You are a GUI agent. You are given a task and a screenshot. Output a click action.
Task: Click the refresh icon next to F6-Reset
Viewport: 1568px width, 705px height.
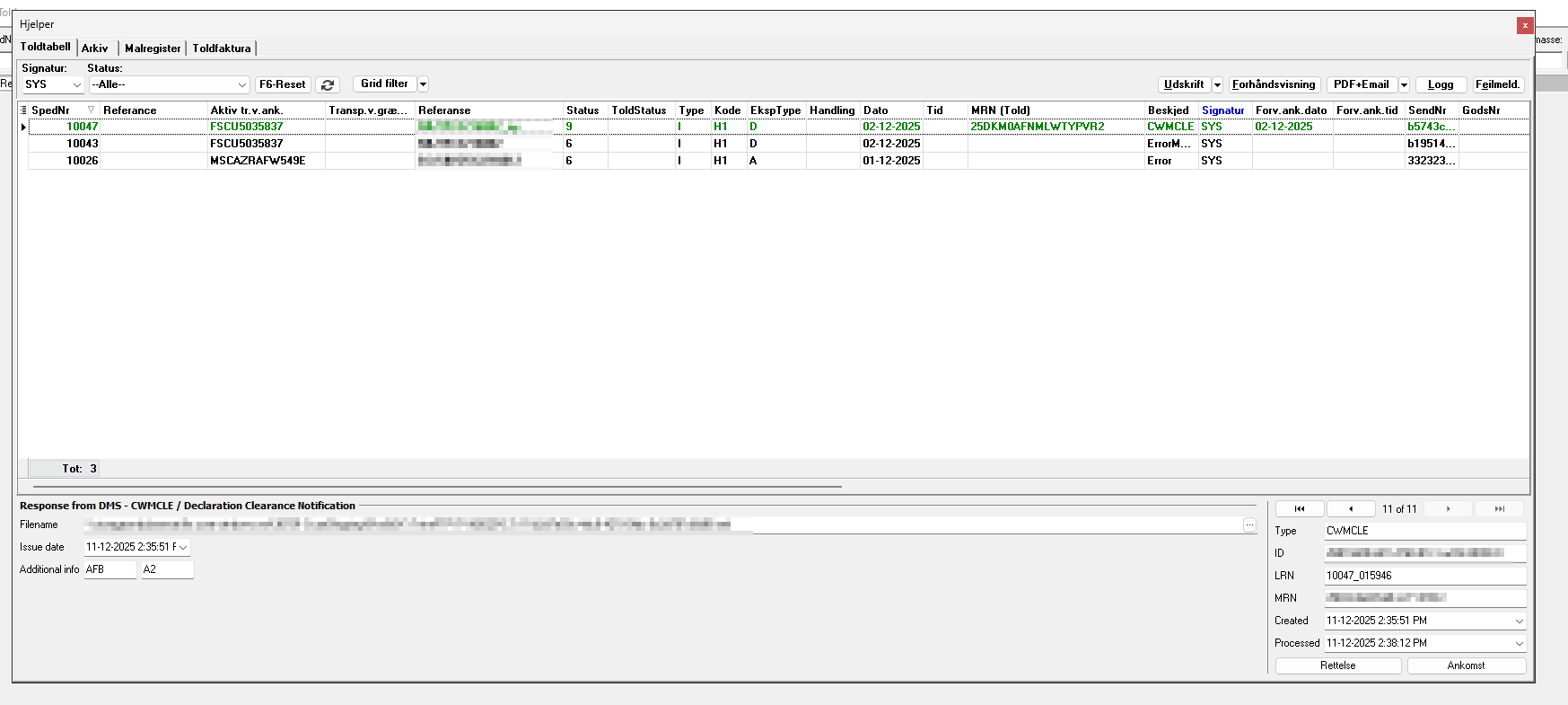point(328,84)
